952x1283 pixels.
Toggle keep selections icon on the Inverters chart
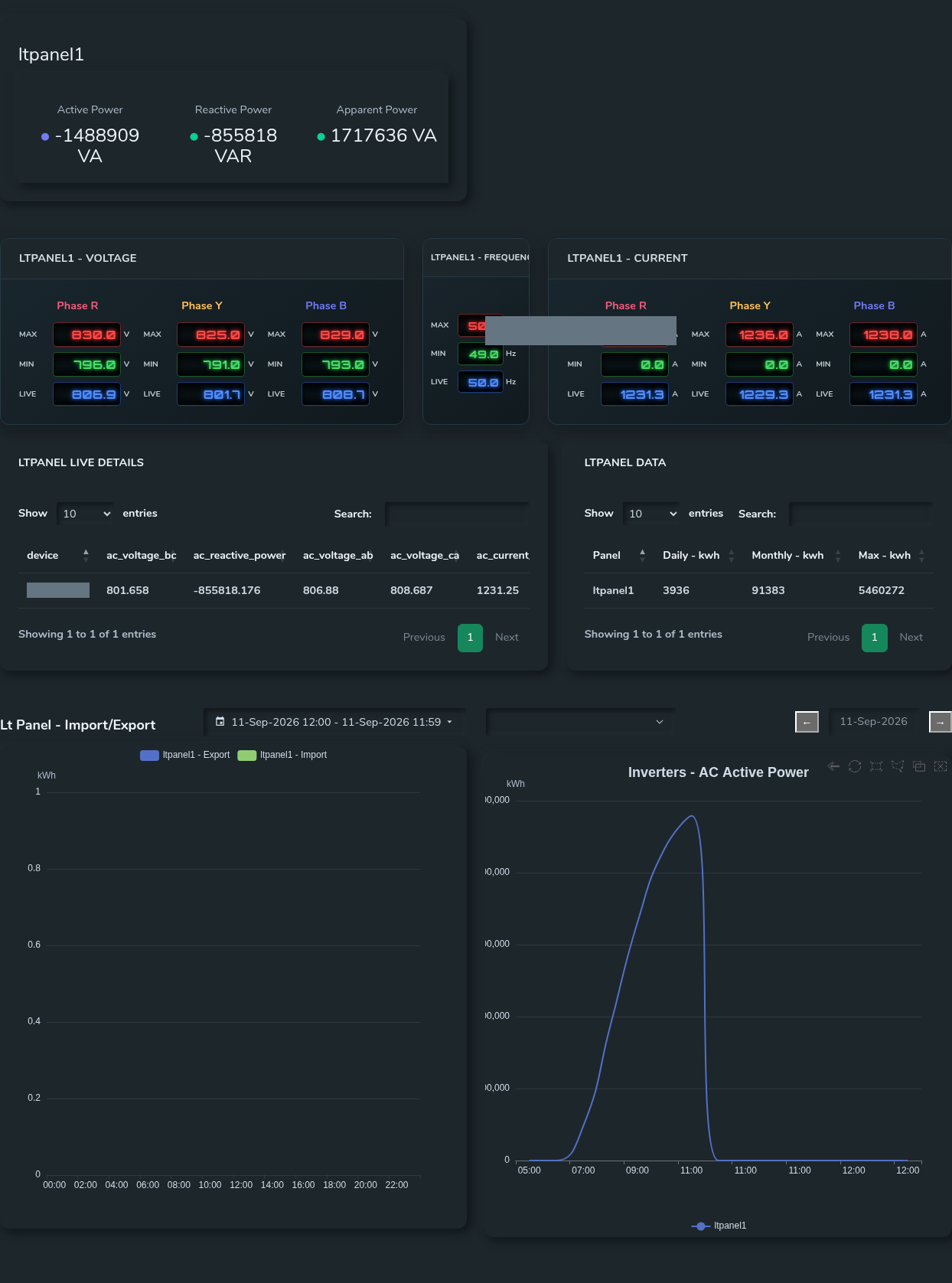point(919,766)
